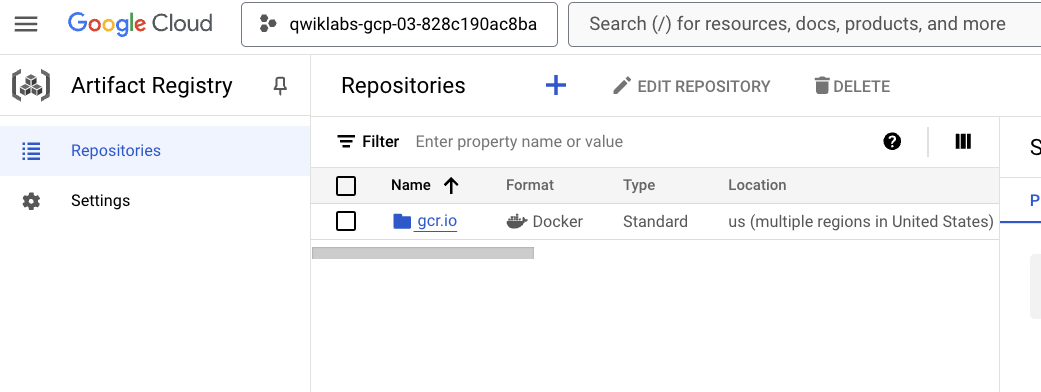Open the column display options icon
The height and width of the screenshot is (392, 1041).
[x=963, y=141]
